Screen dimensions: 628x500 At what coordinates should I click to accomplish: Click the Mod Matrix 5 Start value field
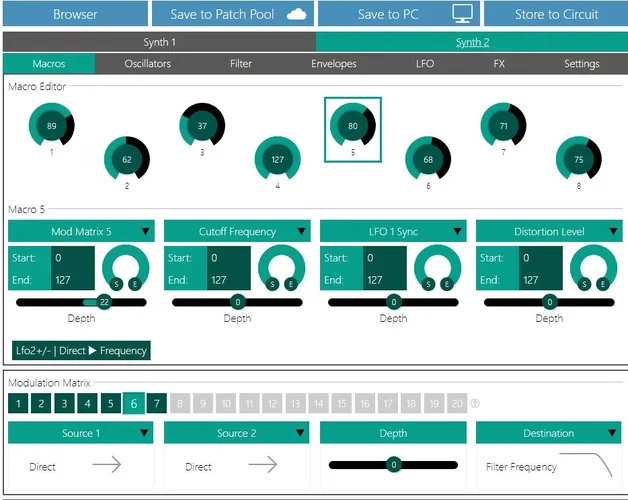[x=73, y=258]
